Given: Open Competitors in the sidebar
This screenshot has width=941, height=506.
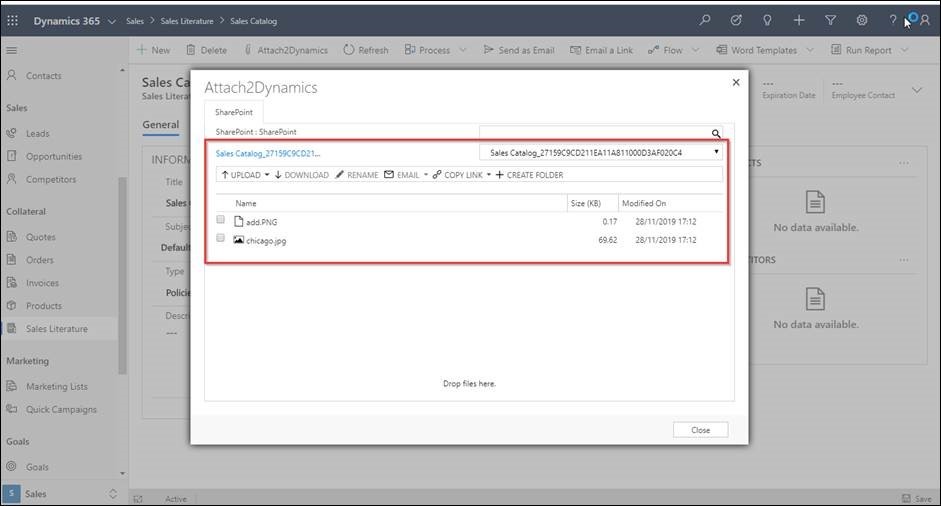Looking at the screenshot, I should pos(50,179).
